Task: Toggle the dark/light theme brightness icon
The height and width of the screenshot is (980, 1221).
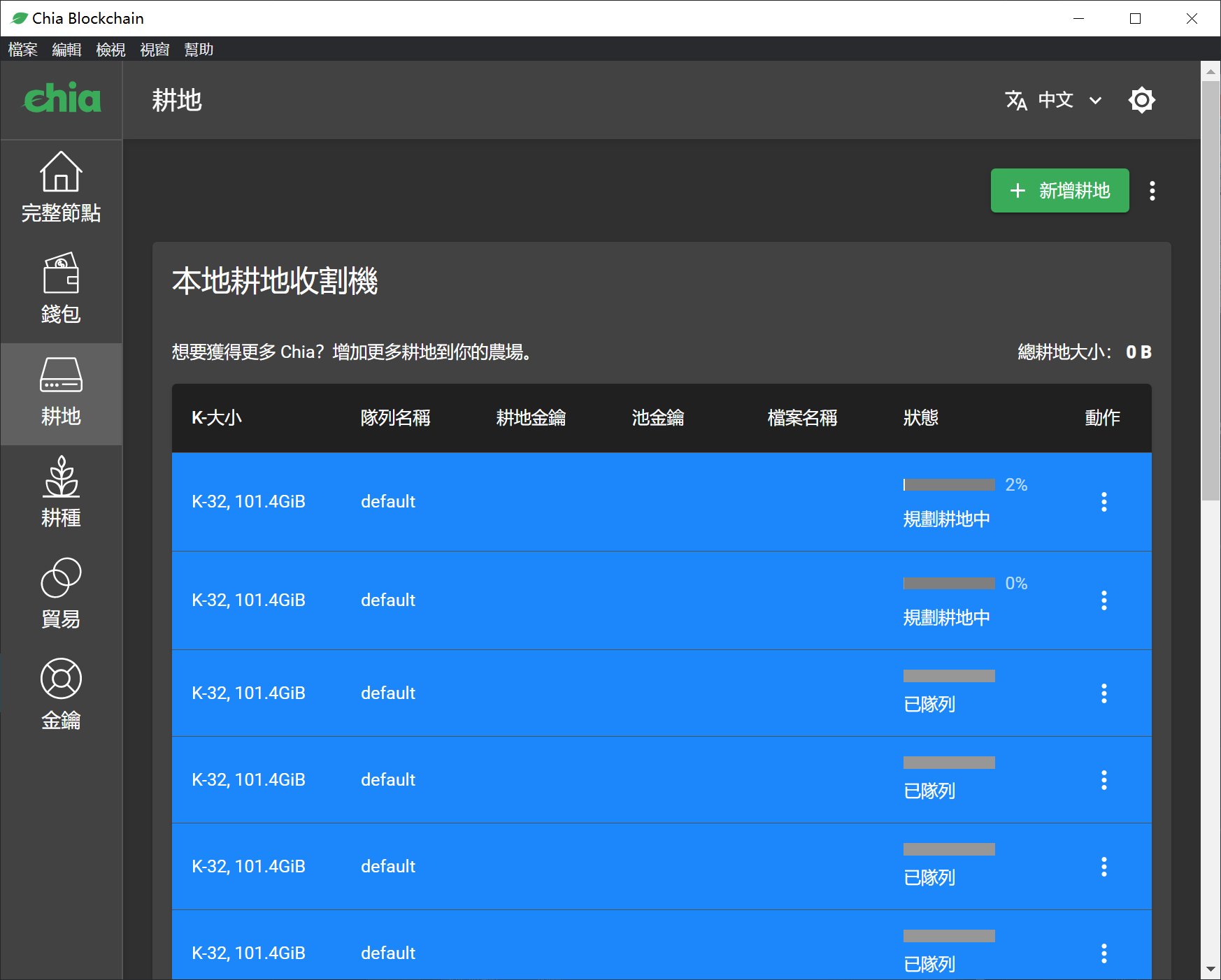Action: coord(1141,100)
